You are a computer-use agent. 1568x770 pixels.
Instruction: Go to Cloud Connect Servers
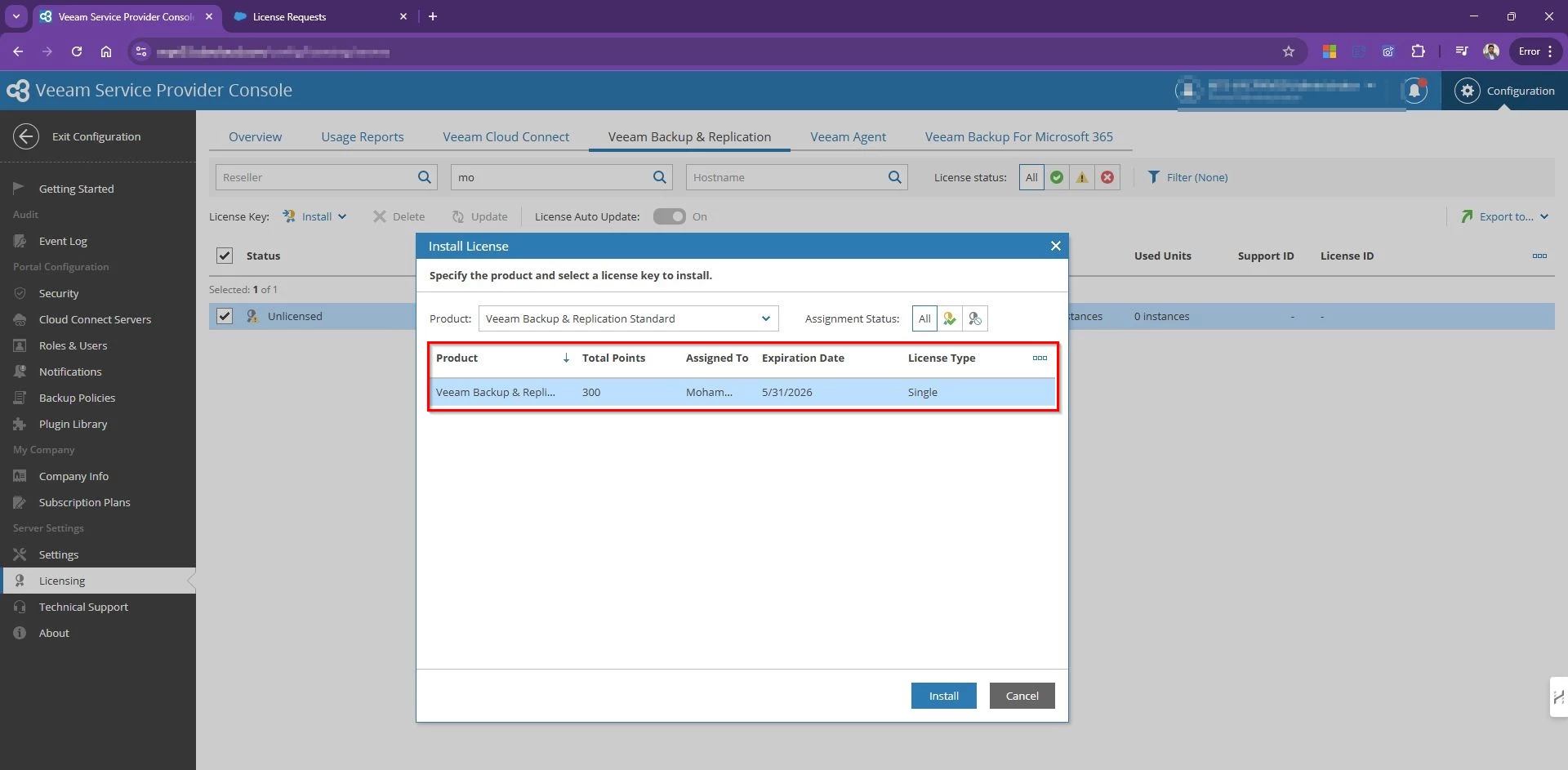click(x=95, y=319)
